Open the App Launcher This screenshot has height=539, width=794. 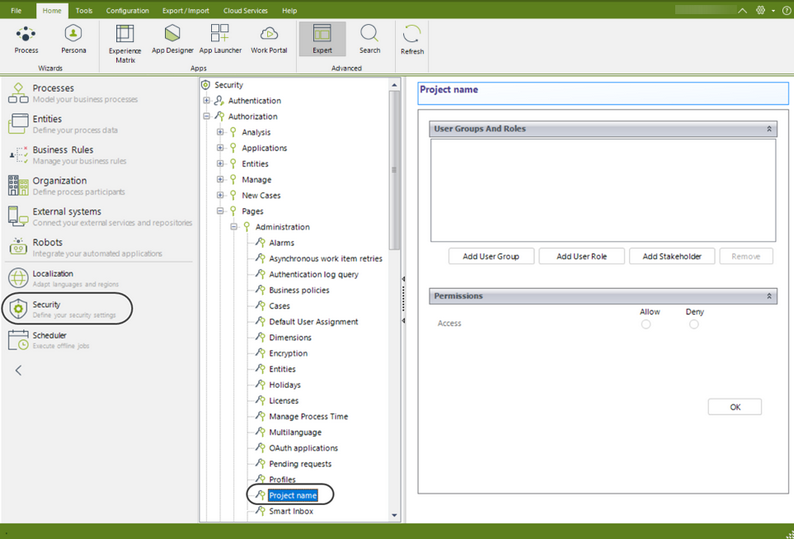point(220,40)
